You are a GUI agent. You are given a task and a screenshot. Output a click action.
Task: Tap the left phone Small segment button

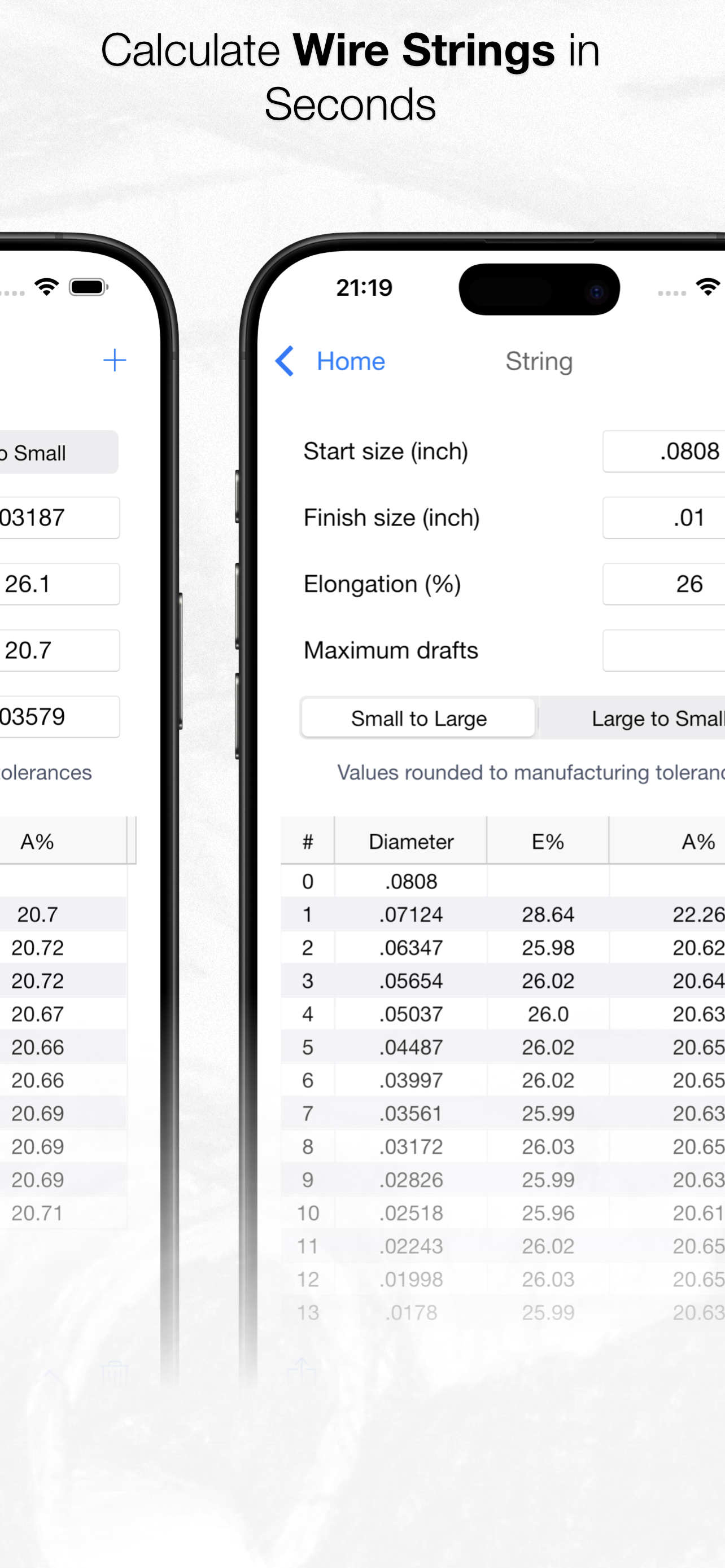pos(59,452)
